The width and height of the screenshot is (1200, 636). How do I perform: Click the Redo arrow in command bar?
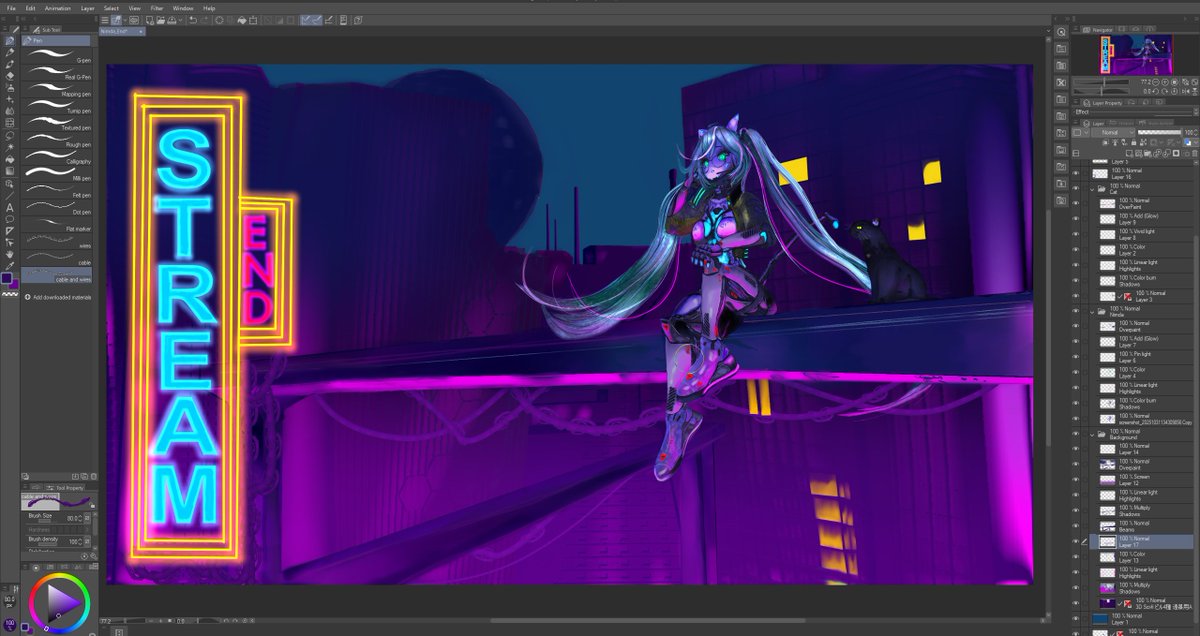point(205,19)
